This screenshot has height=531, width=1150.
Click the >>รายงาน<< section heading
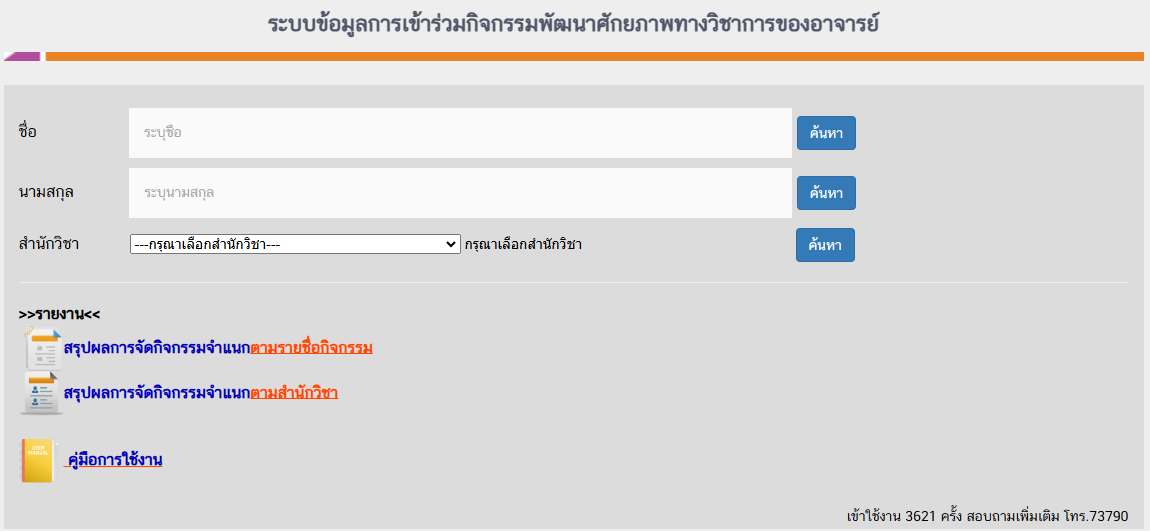coord(59,315)
